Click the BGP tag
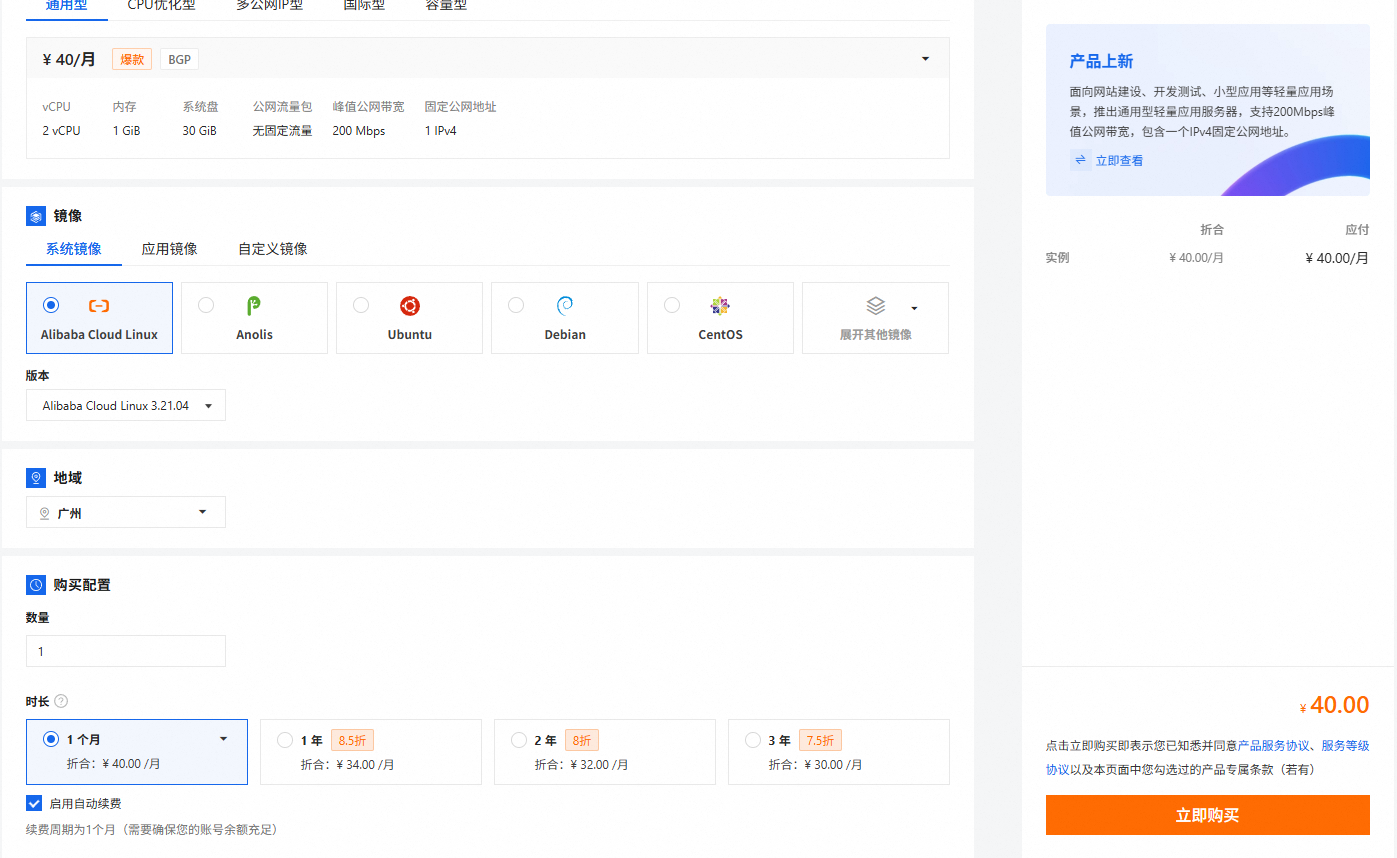The image size is (1397, 858). pos(179,59)
